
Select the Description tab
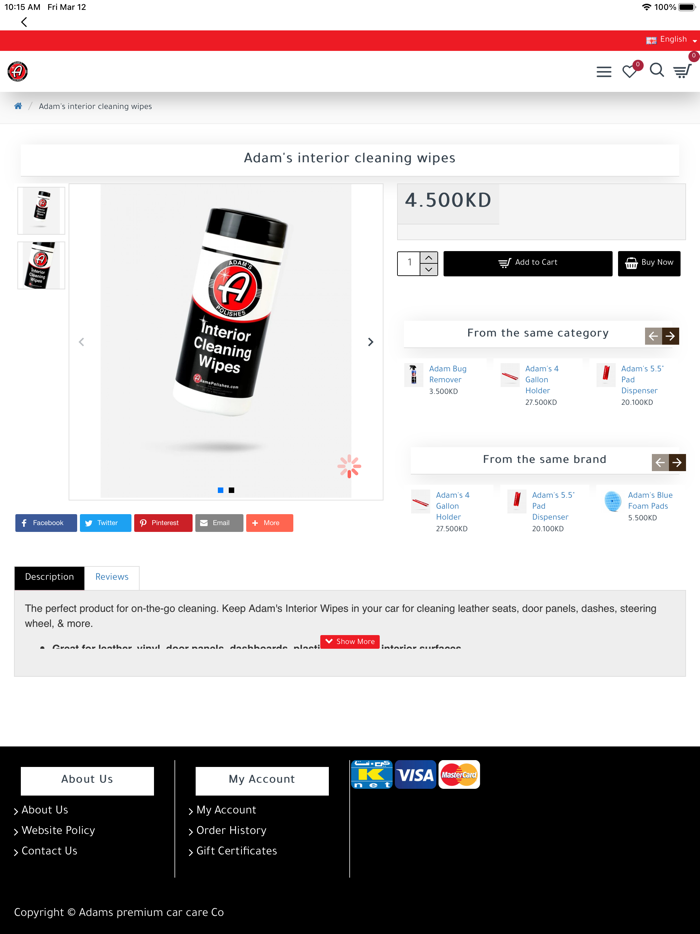click(x=49, y=577)
